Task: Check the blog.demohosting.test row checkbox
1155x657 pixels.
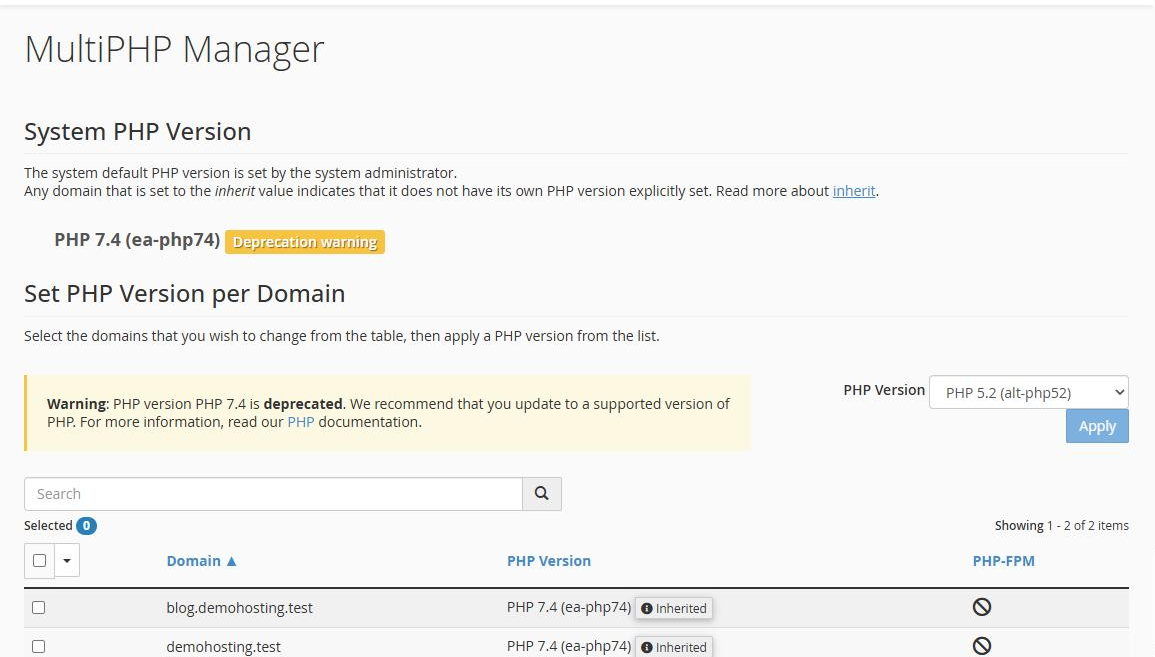Action: [x=38, y=608]
